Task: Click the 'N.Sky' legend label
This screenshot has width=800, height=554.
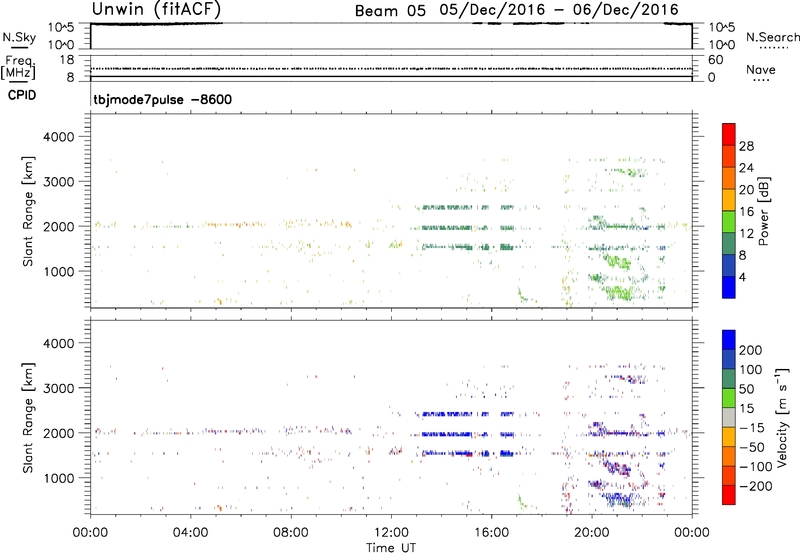Action: pyautogui.click(x=19, y=38)
